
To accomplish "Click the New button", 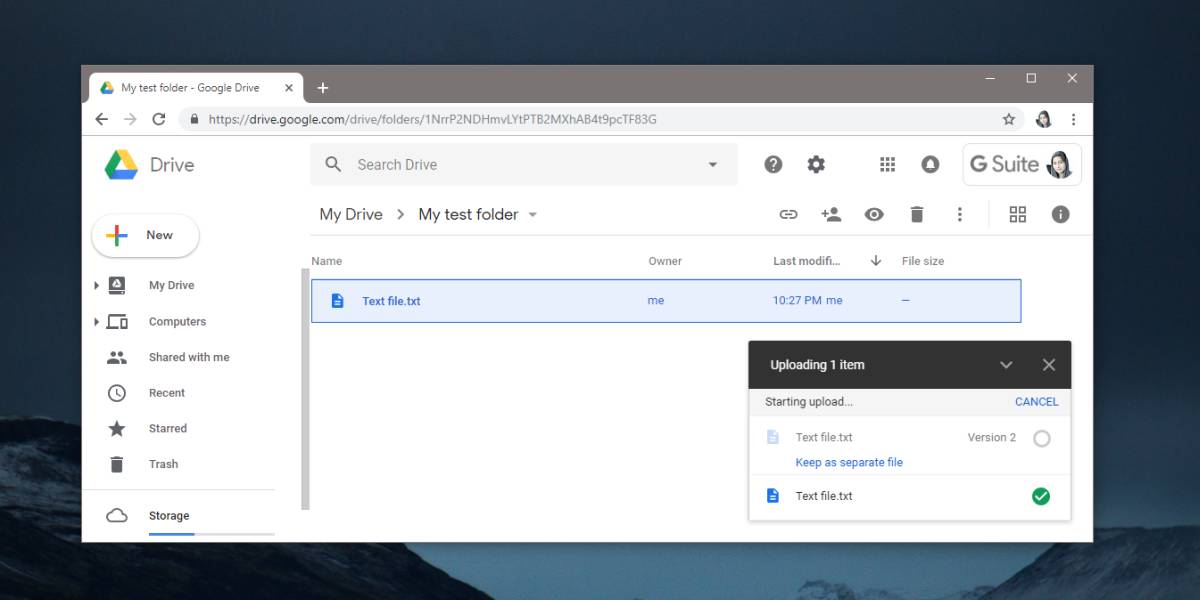I will [146, 236].
